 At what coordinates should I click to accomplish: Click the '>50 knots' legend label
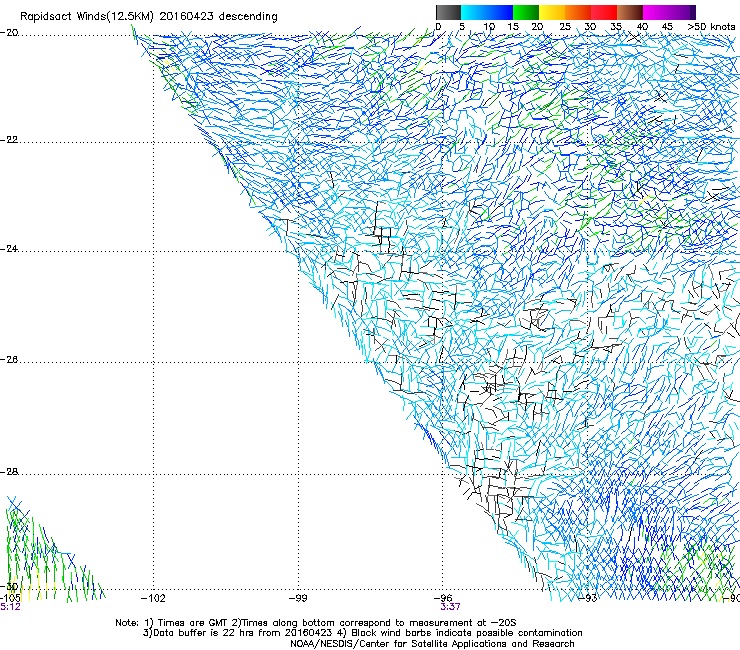coord(711,27)
